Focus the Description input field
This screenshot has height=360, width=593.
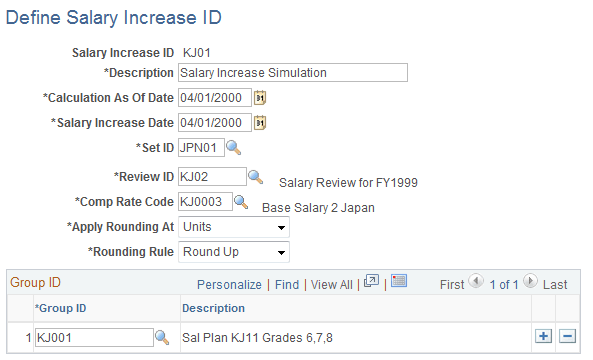[x=293, y=73]
